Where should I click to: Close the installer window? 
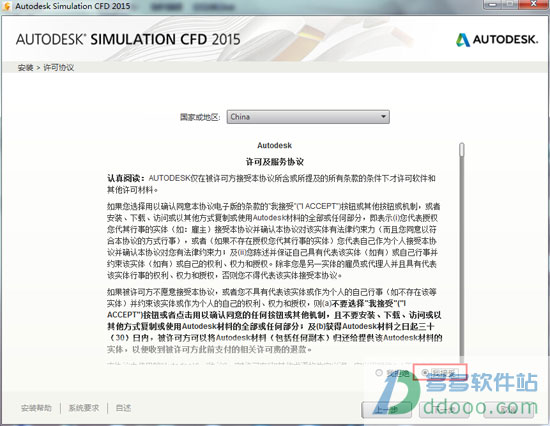coord(534,4)
